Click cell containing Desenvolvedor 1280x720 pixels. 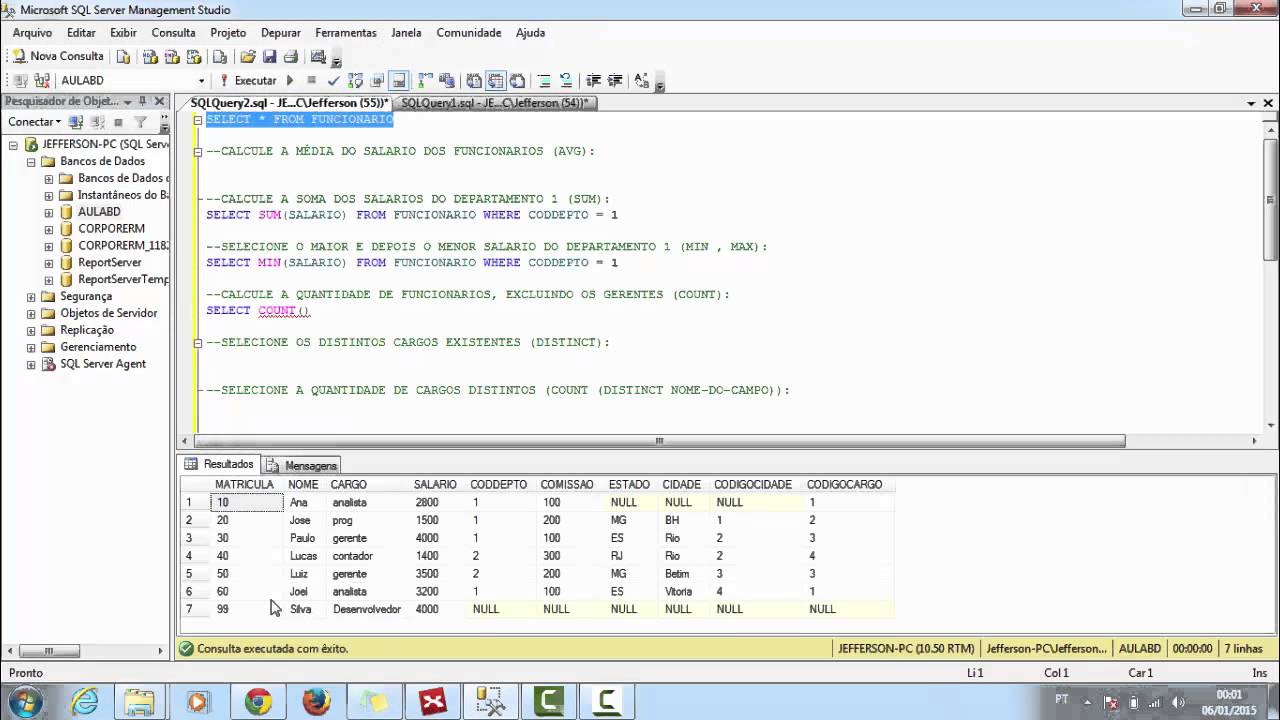click(x=367, y=609)
